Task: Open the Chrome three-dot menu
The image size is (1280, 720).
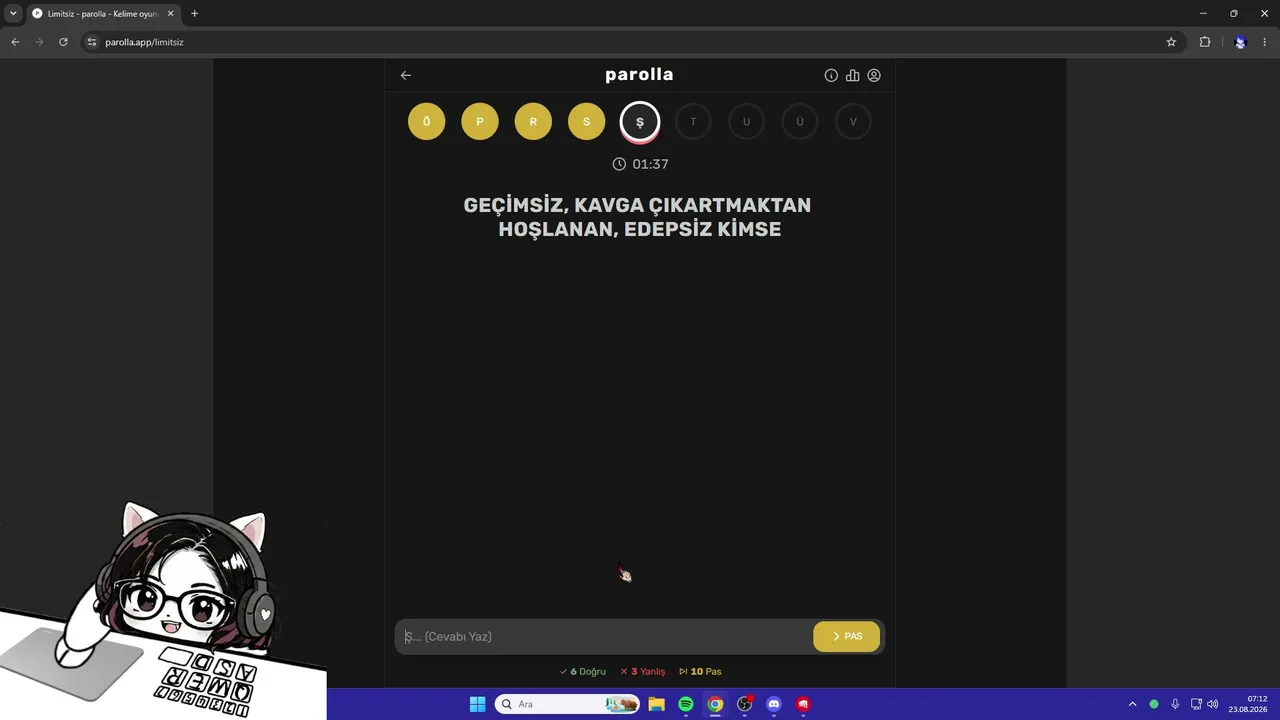Action: pos(1265,42)
